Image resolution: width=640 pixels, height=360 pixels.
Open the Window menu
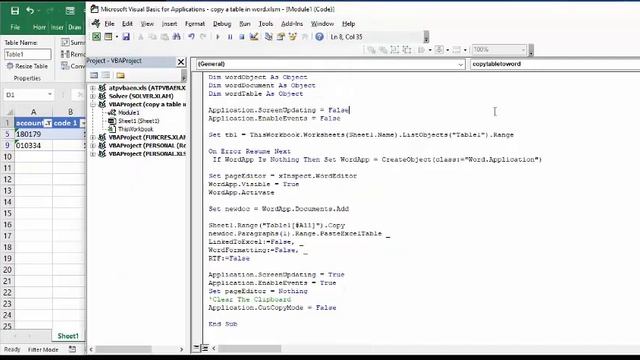click(x=322, y=24)
